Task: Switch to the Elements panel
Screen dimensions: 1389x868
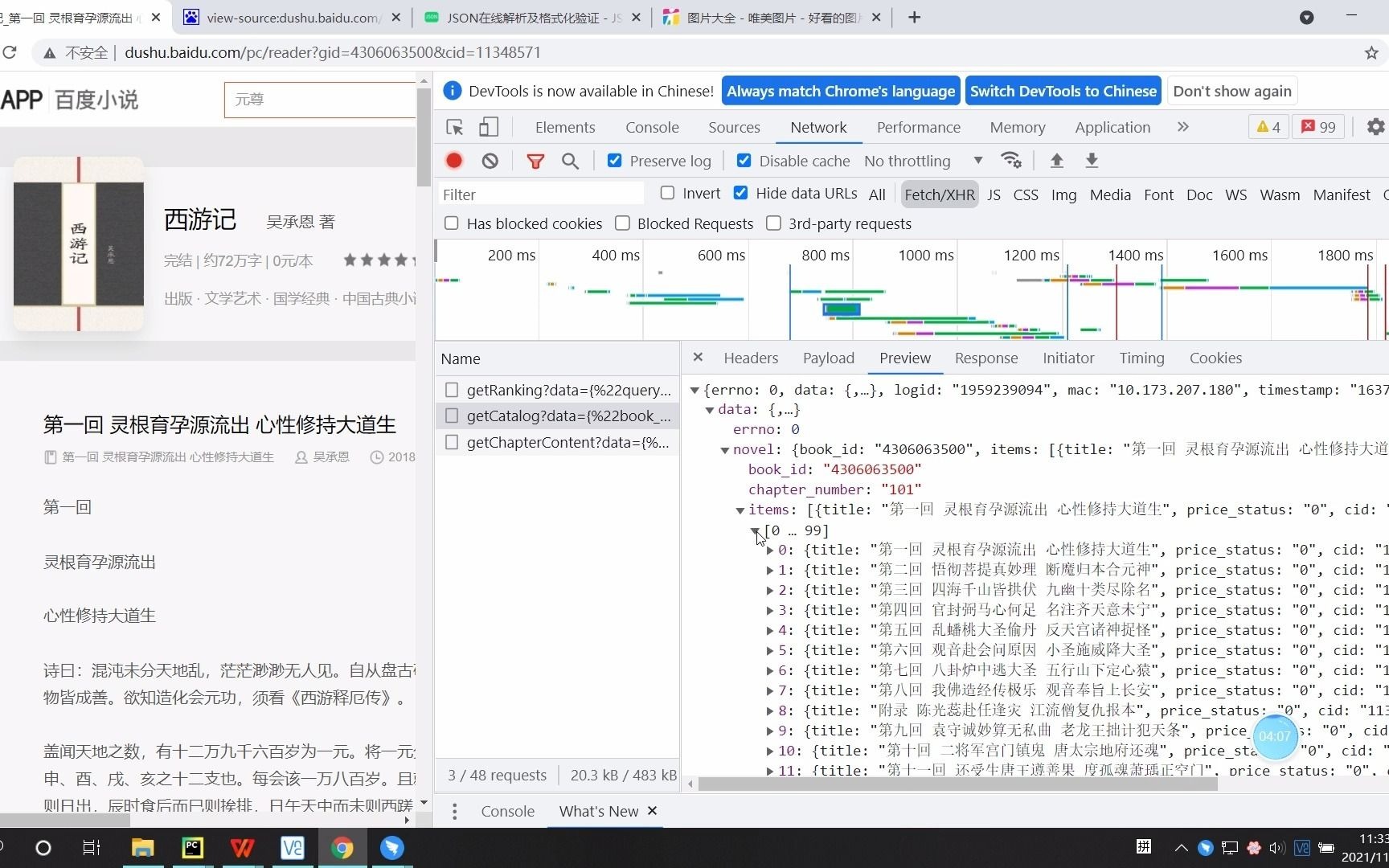Action: (x=565, y=127)
